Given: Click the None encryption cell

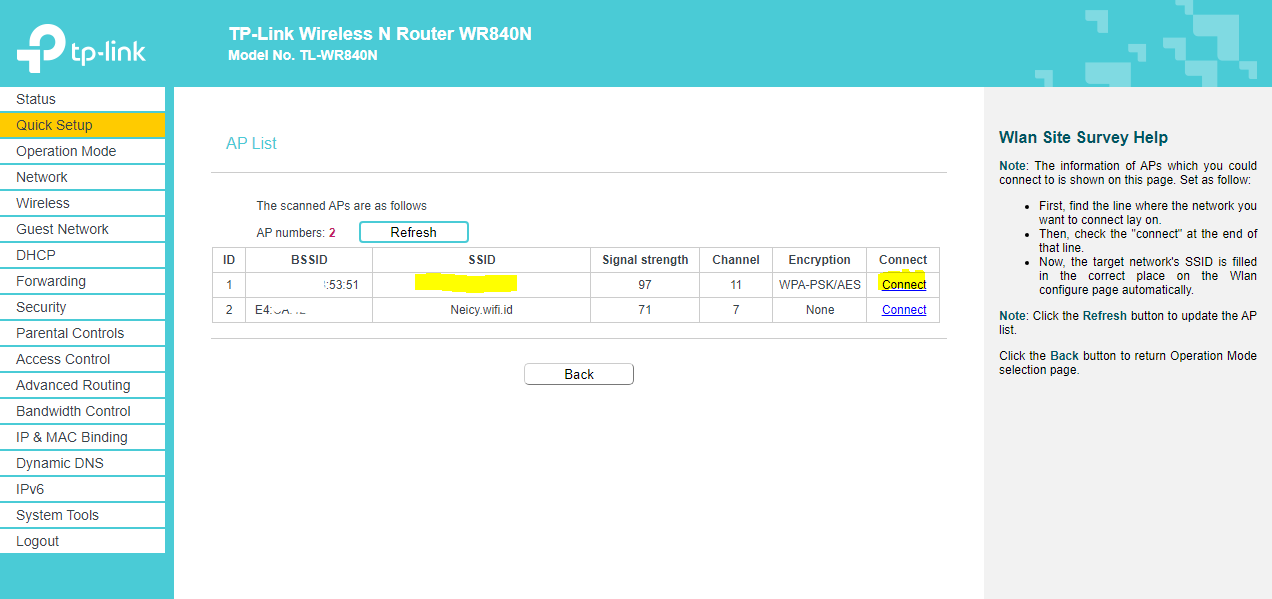Looking at the screenshot, I should pos(820,310).
